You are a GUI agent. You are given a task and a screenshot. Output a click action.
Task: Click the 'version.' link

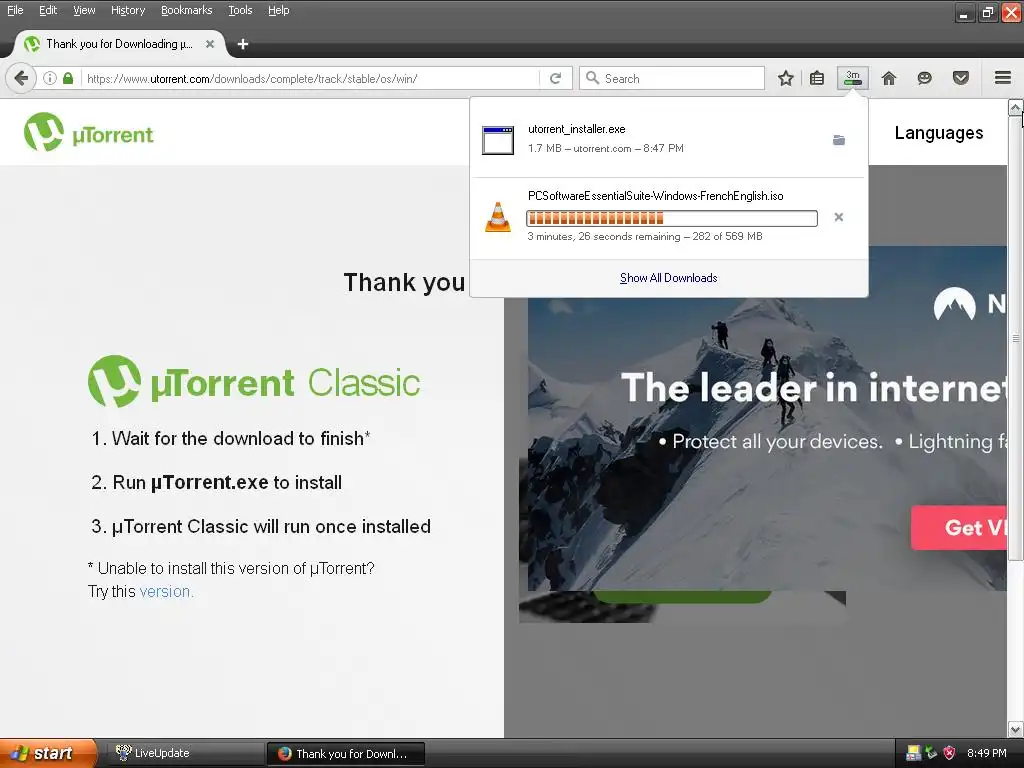click(x=167, y=591)
